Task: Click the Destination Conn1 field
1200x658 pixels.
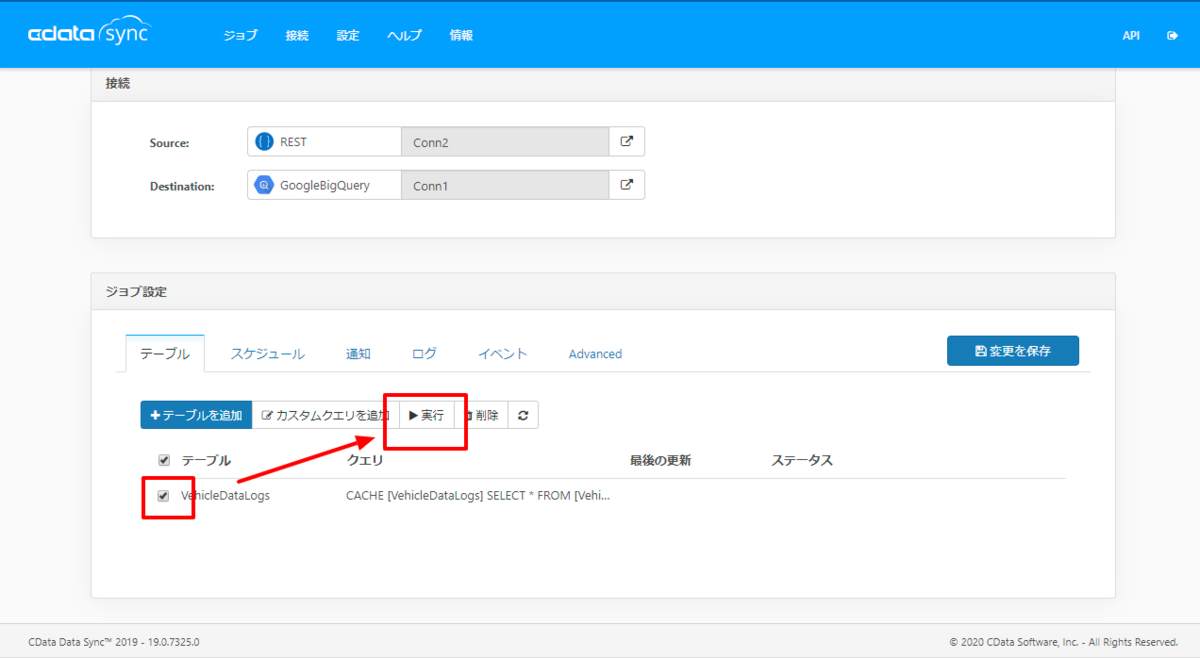Action: 505,185
